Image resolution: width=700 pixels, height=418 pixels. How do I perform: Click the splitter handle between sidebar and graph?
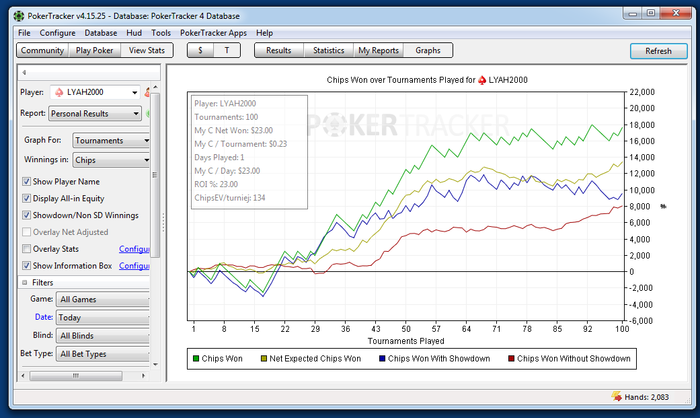[163, 222]
